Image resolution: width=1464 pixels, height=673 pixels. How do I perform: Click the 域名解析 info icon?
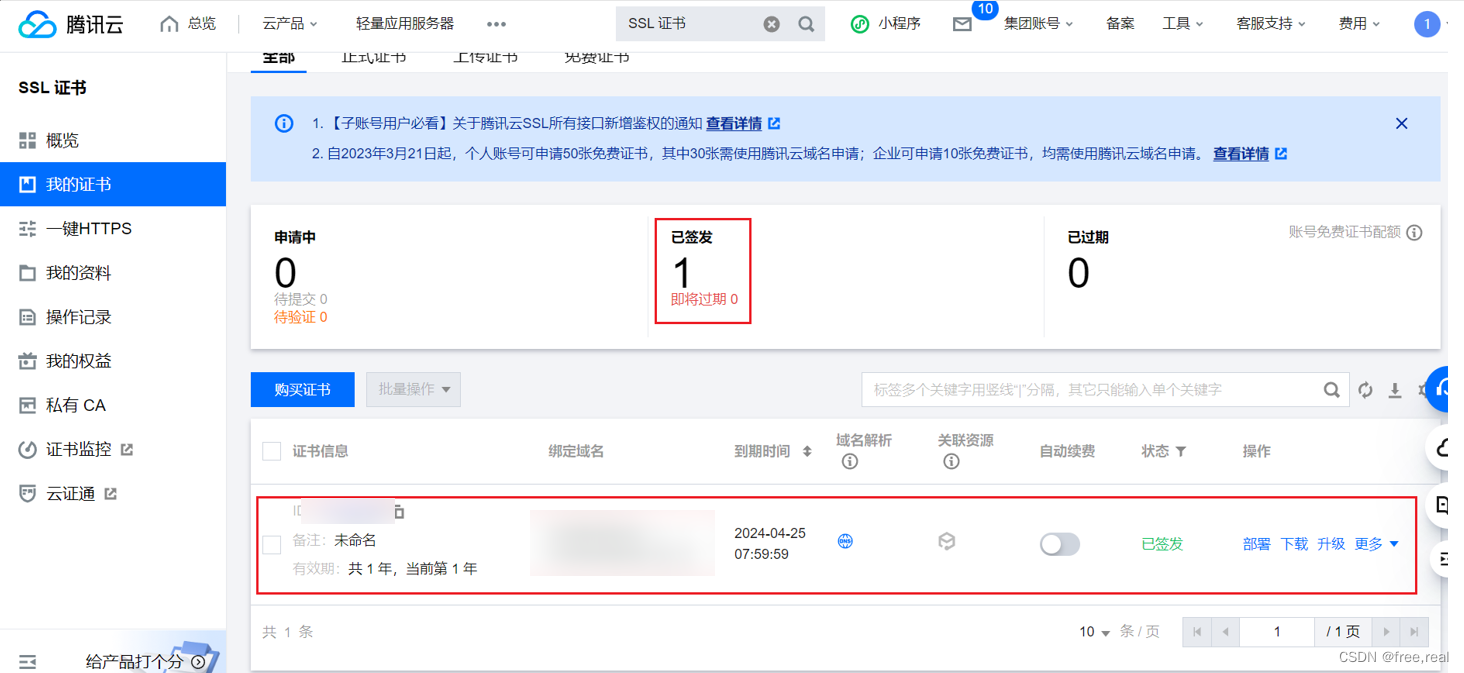click(849, 461)
